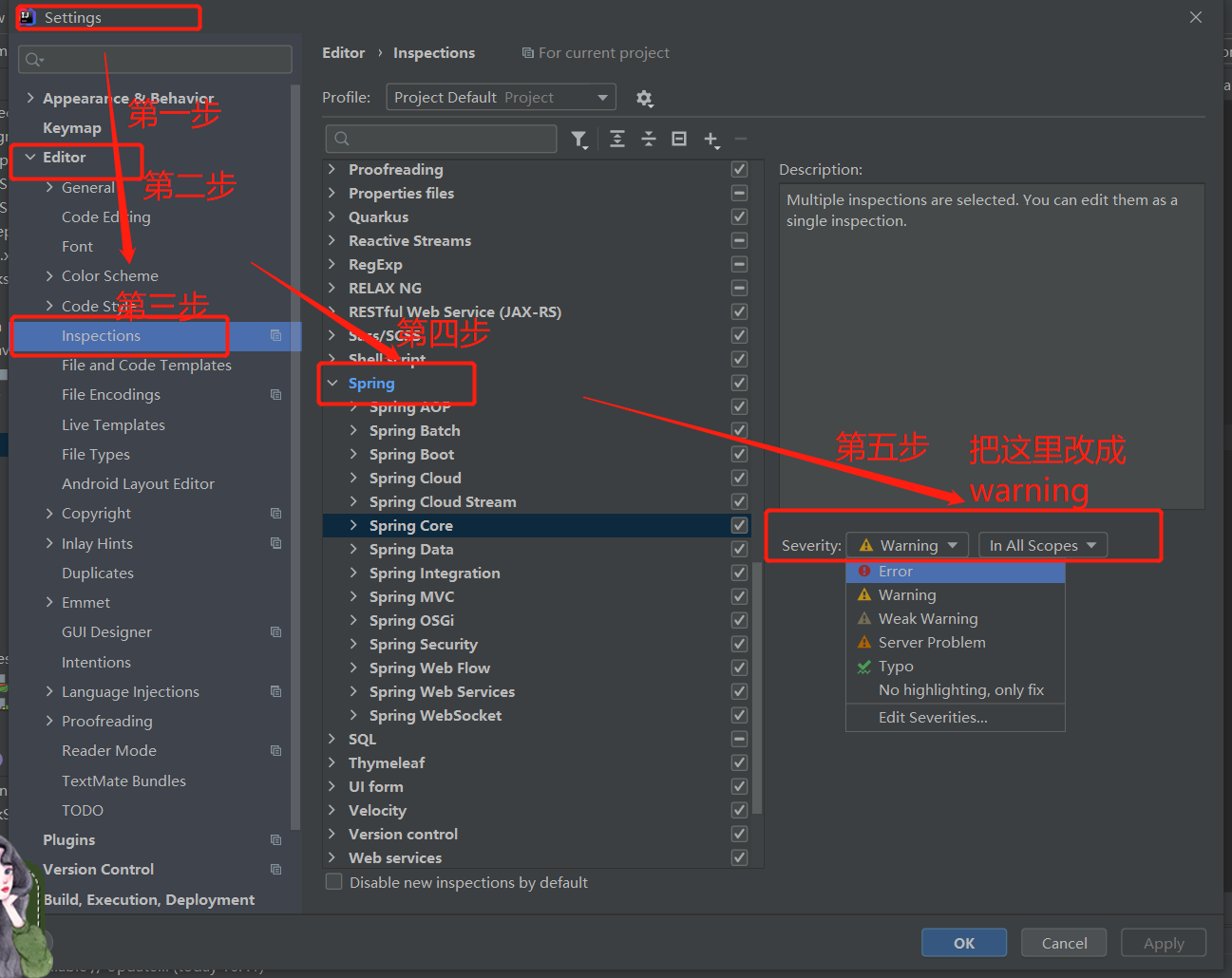Viewport: 1232px width, 978px height.
Task: Collapse the Editor settings tree node
Action: [x=30, y=157]
